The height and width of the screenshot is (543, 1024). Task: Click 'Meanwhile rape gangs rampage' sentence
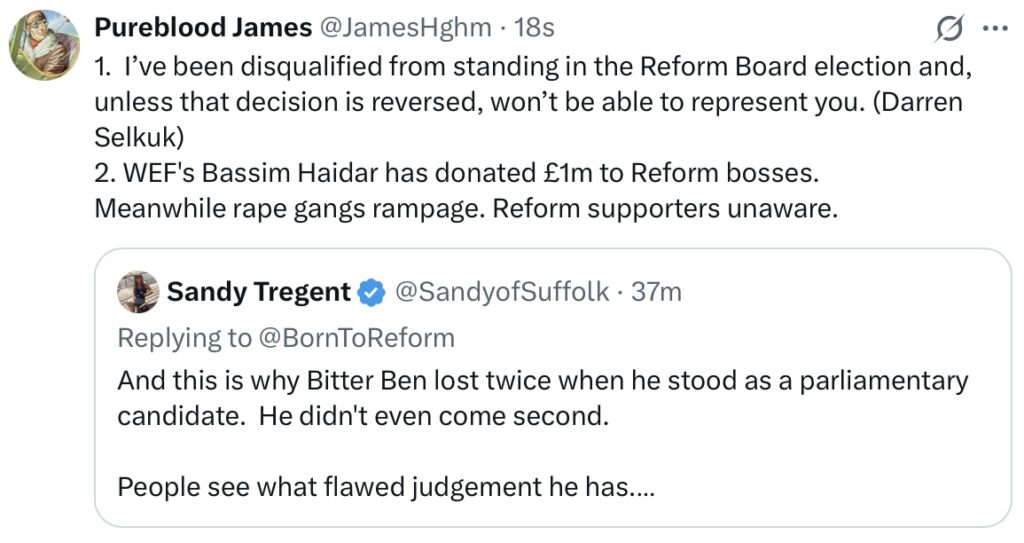290,208
